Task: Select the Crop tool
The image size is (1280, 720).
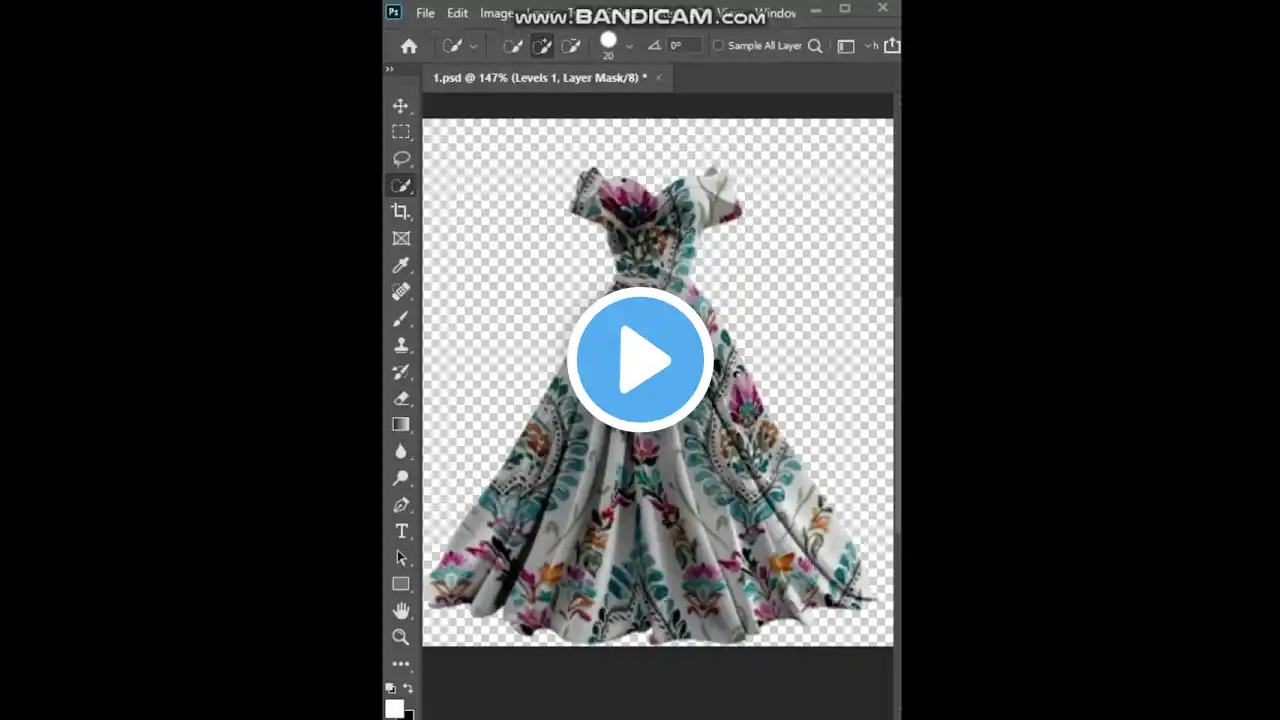Action: (400, 211)
